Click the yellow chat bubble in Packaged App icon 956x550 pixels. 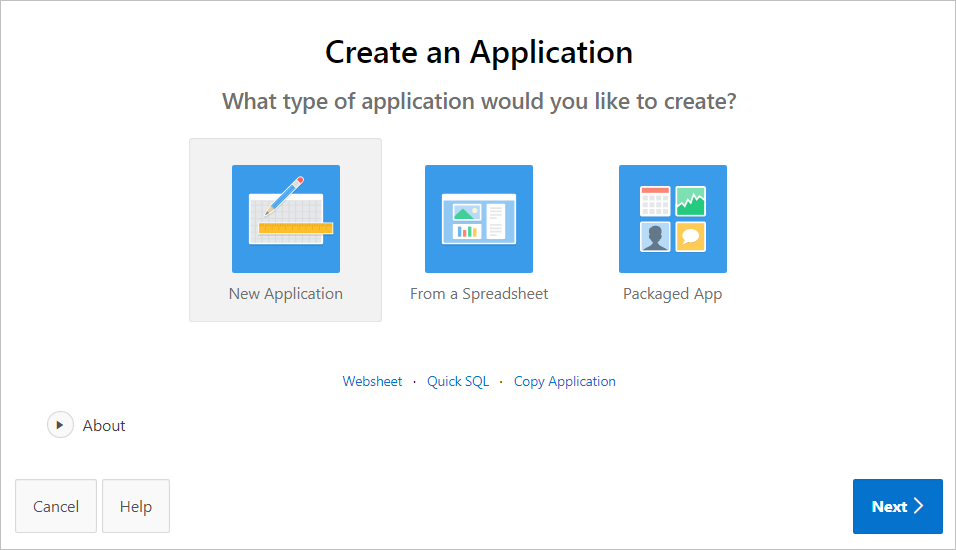click(690, 236)
